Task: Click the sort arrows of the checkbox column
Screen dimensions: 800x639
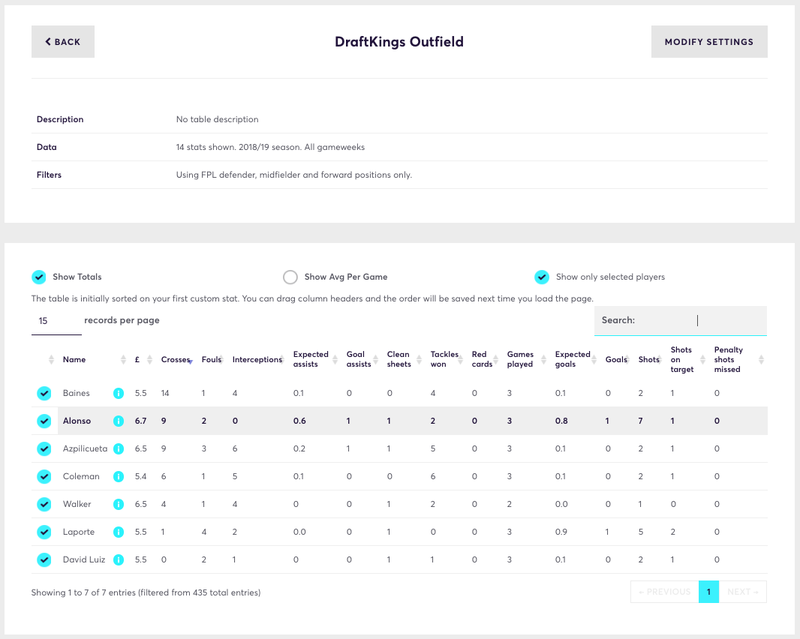Action: pos(51,359)
